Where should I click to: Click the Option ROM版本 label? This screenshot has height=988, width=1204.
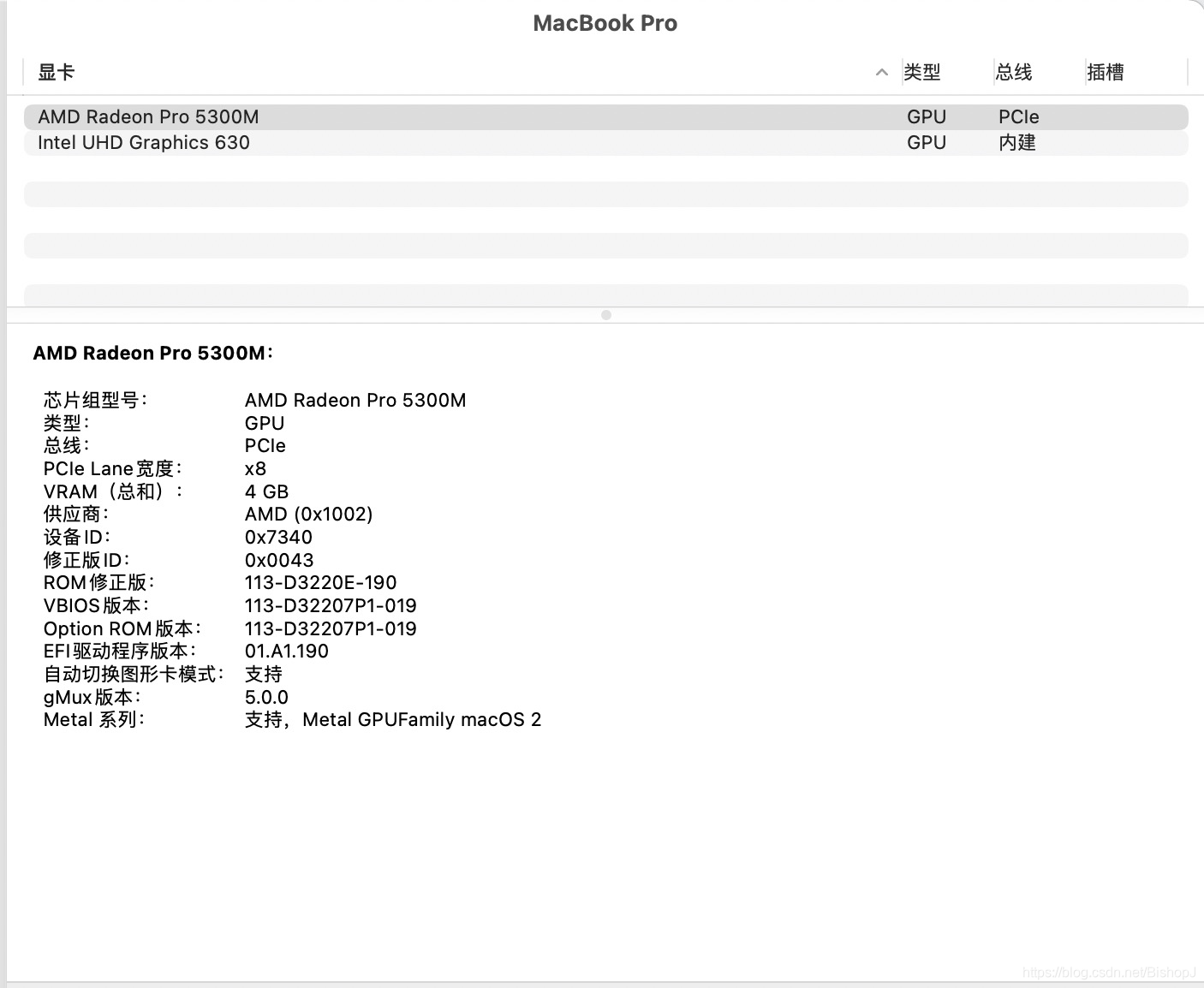(122, 628)
